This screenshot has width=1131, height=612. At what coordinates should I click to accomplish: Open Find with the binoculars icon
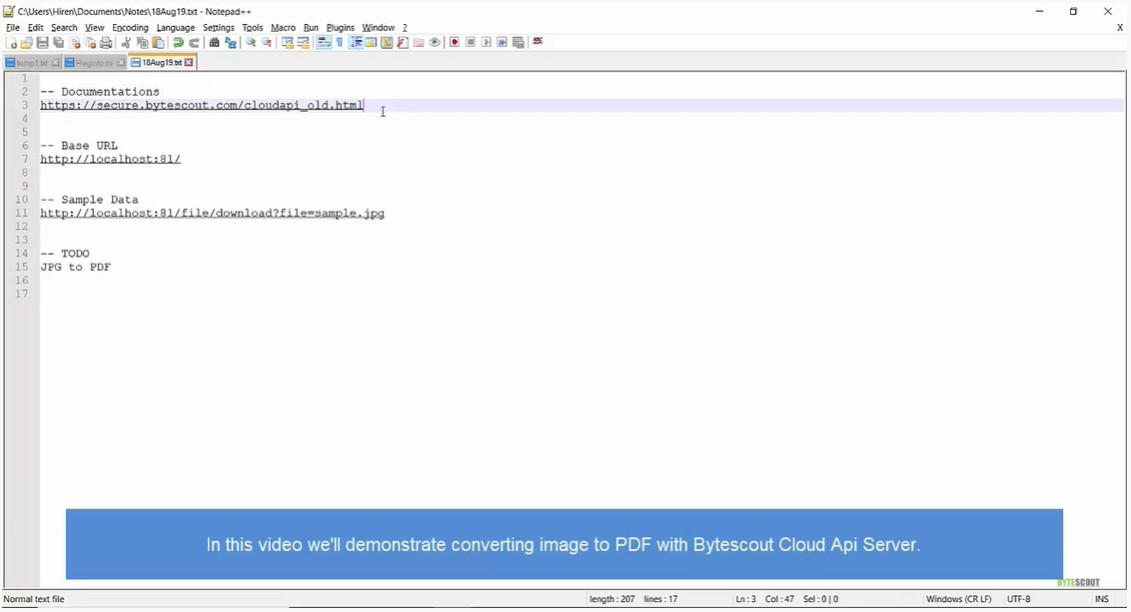(x=214, y=43)
